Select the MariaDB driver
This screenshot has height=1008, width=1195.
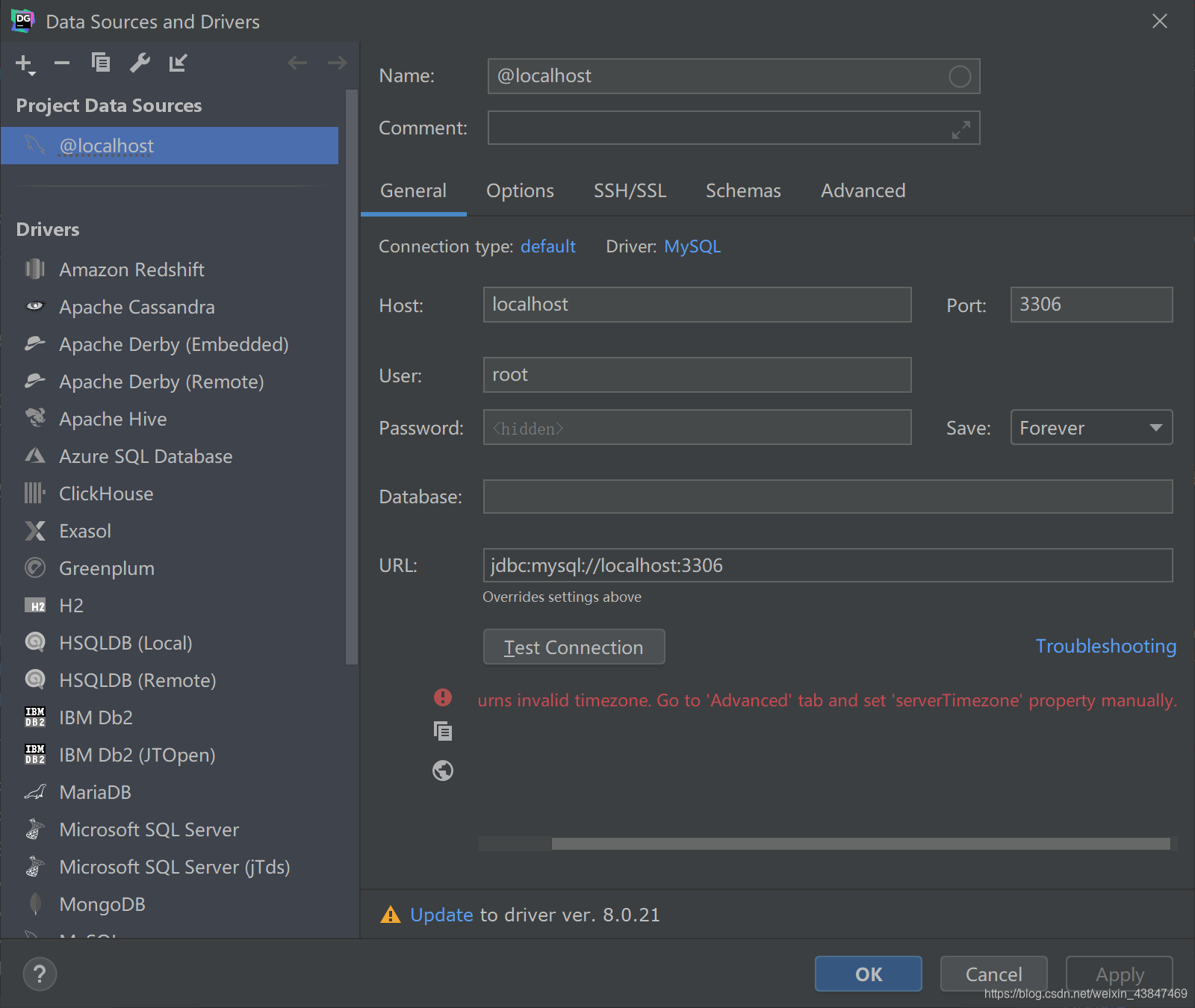170,792
